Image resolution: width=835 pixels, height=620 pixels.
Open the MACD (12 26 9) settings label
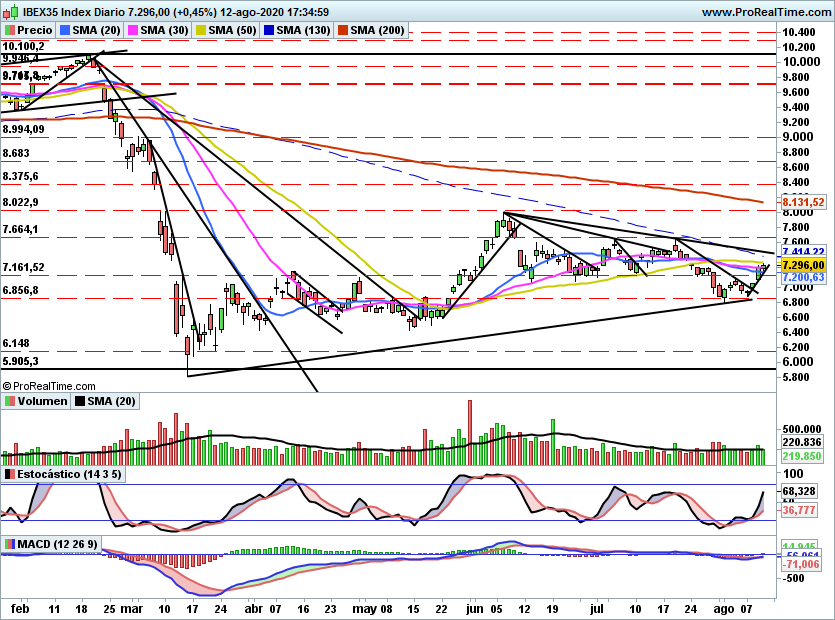click(60, 544)
